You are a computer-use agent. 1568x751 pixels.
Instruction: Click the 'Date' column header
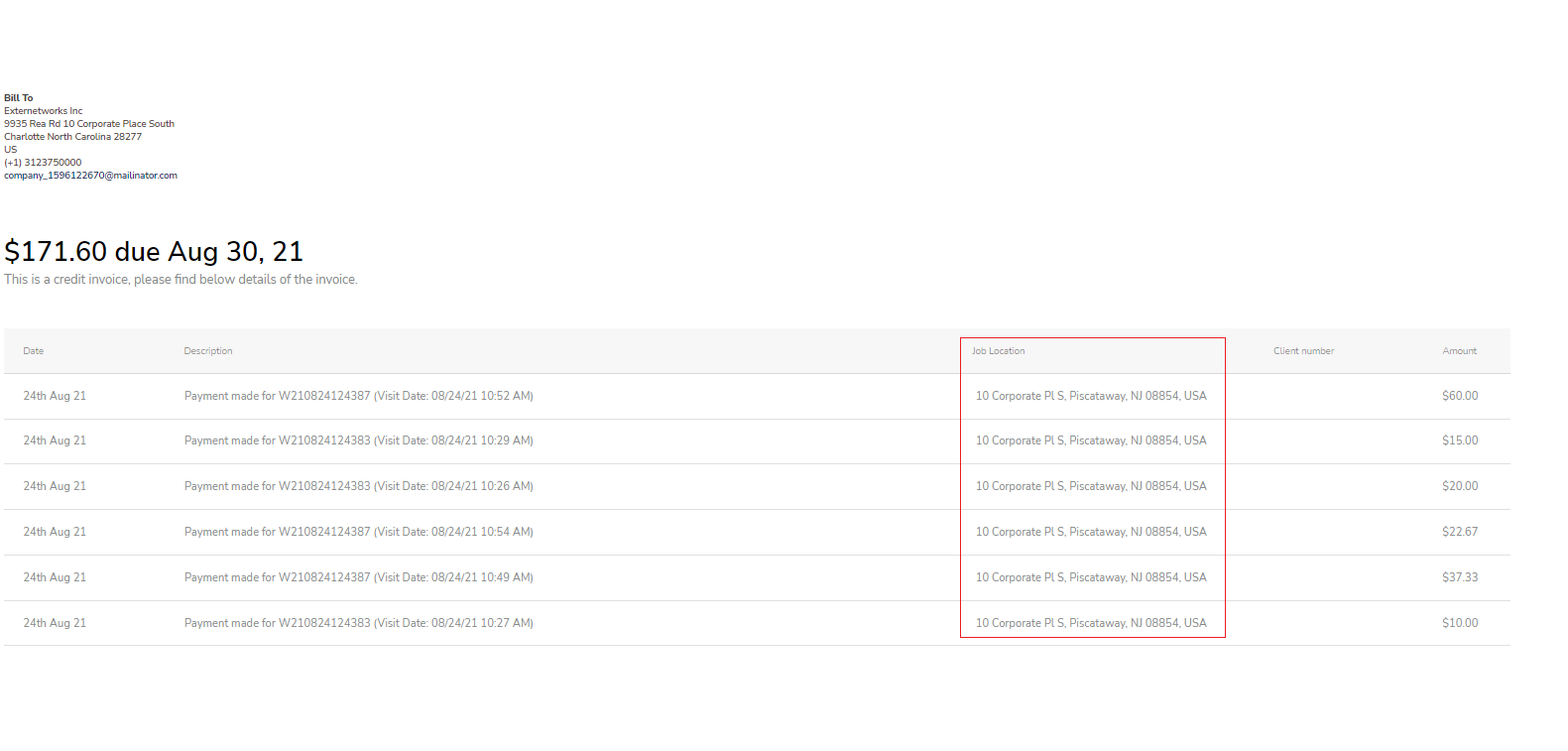(34, 351)
